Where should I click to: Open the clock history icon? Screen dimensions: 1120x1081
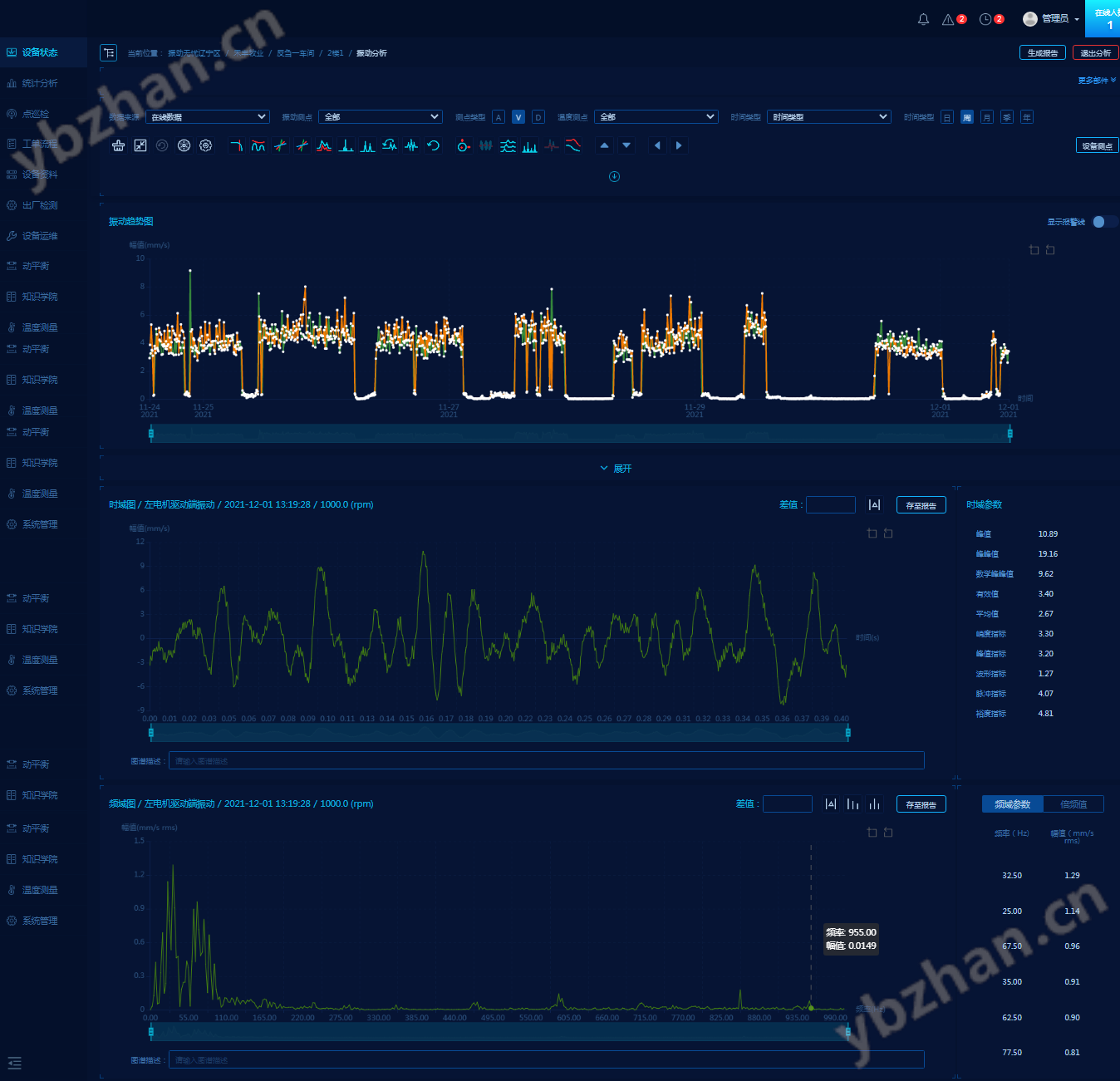click(985, 19)
